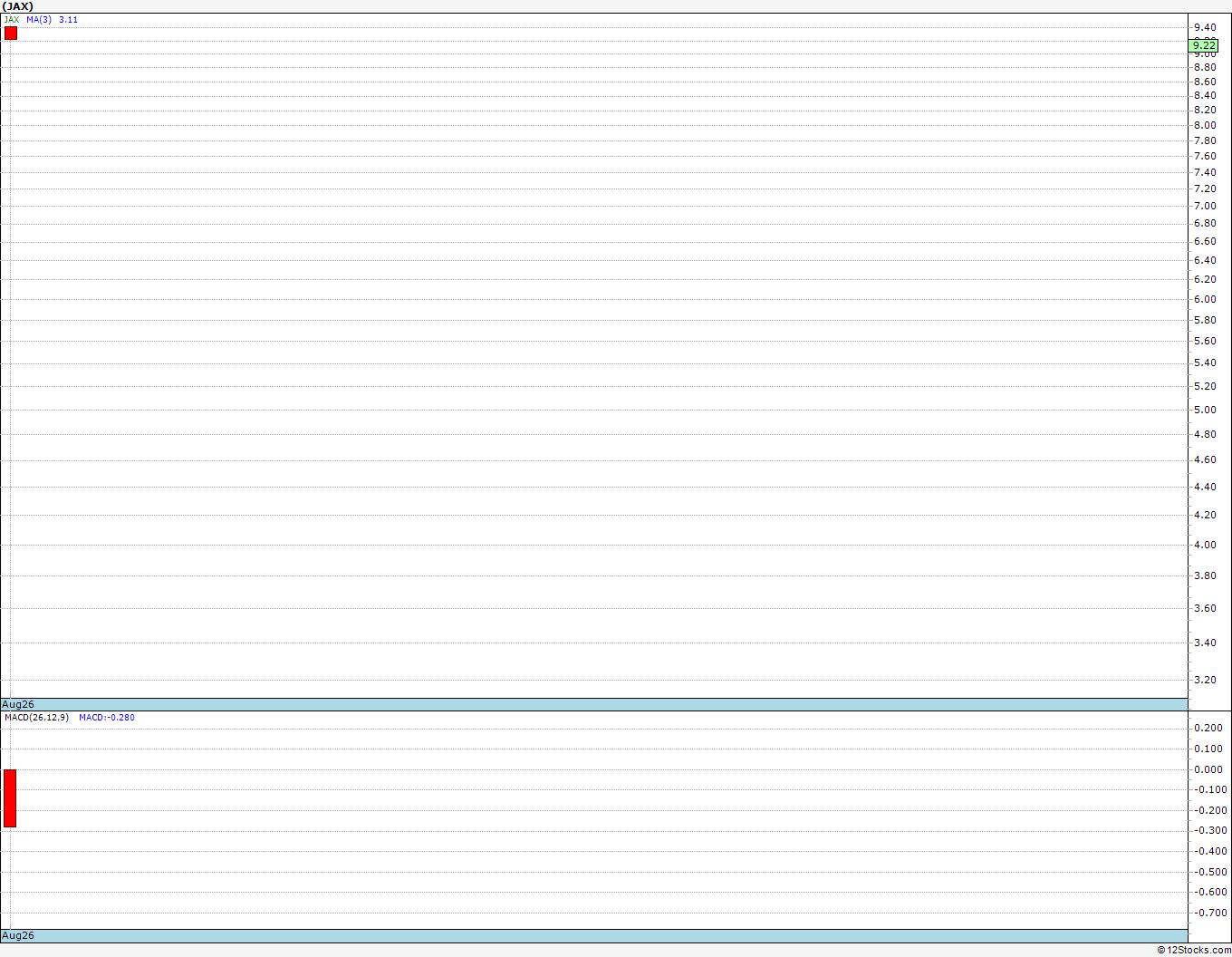Click the 4.00 price axis label
Viewport: 1232px width, 957px height.
pos(1205,545)
